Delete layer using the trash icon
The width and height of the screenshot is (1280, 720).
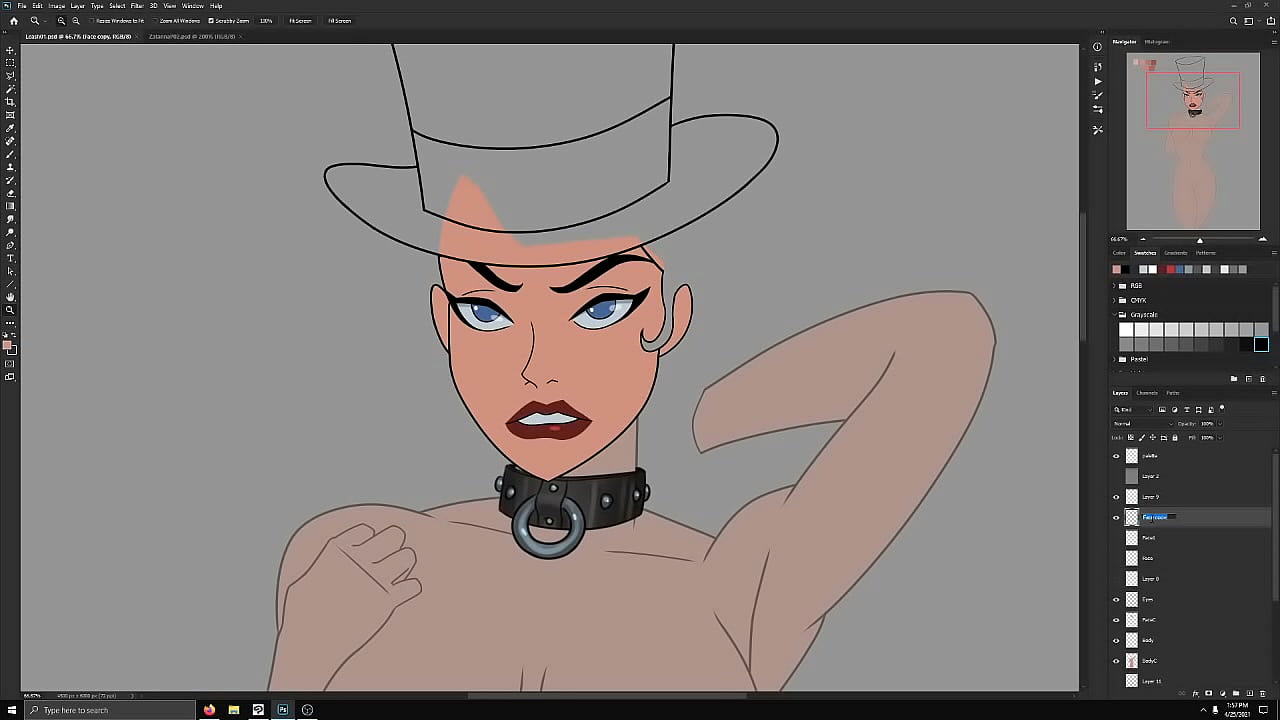[x=1262, y=693]
